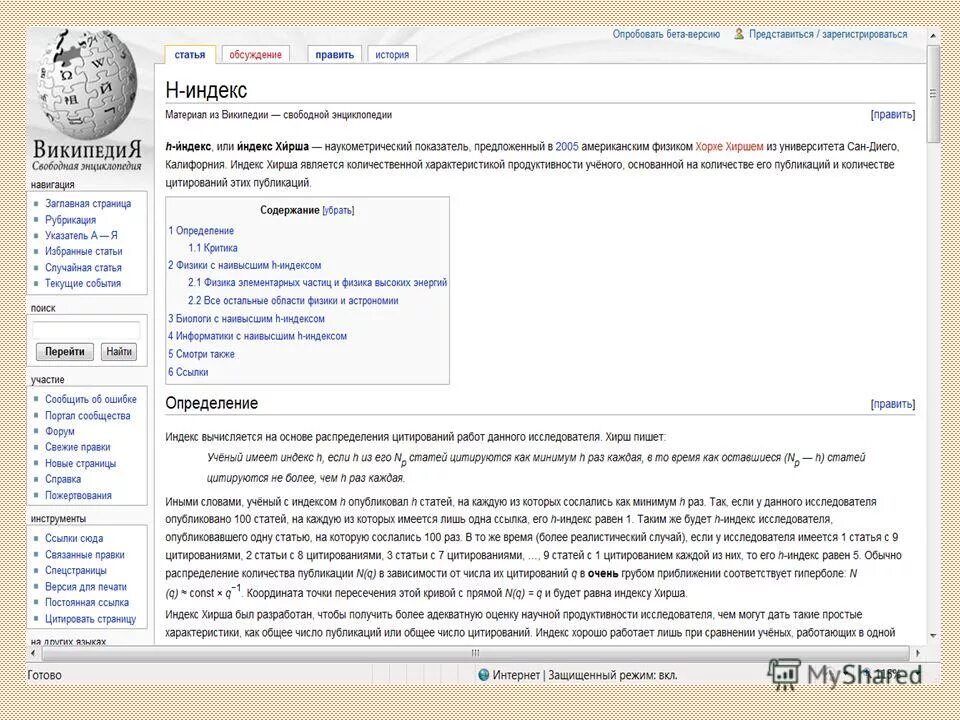Click править link next to Определение heading
Screen dimensions: 960x720
[893, 404]
